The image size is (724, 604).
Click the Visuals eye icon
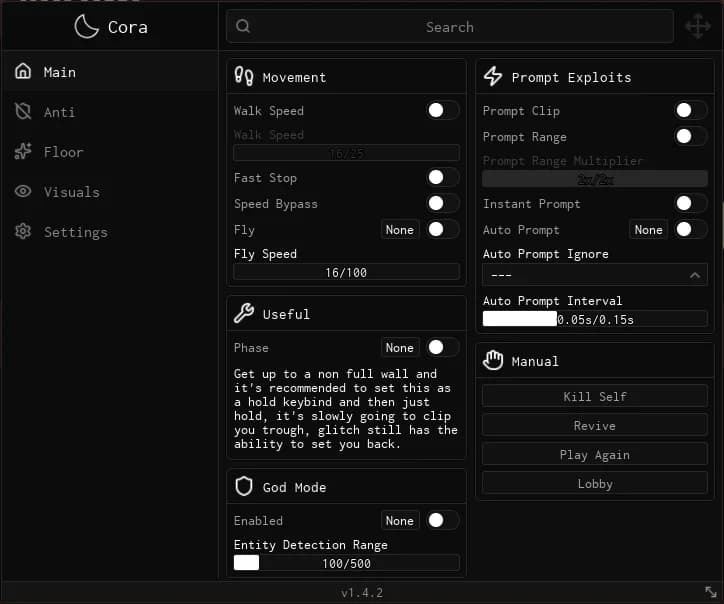pyautogui.click(x=23, y=191)
